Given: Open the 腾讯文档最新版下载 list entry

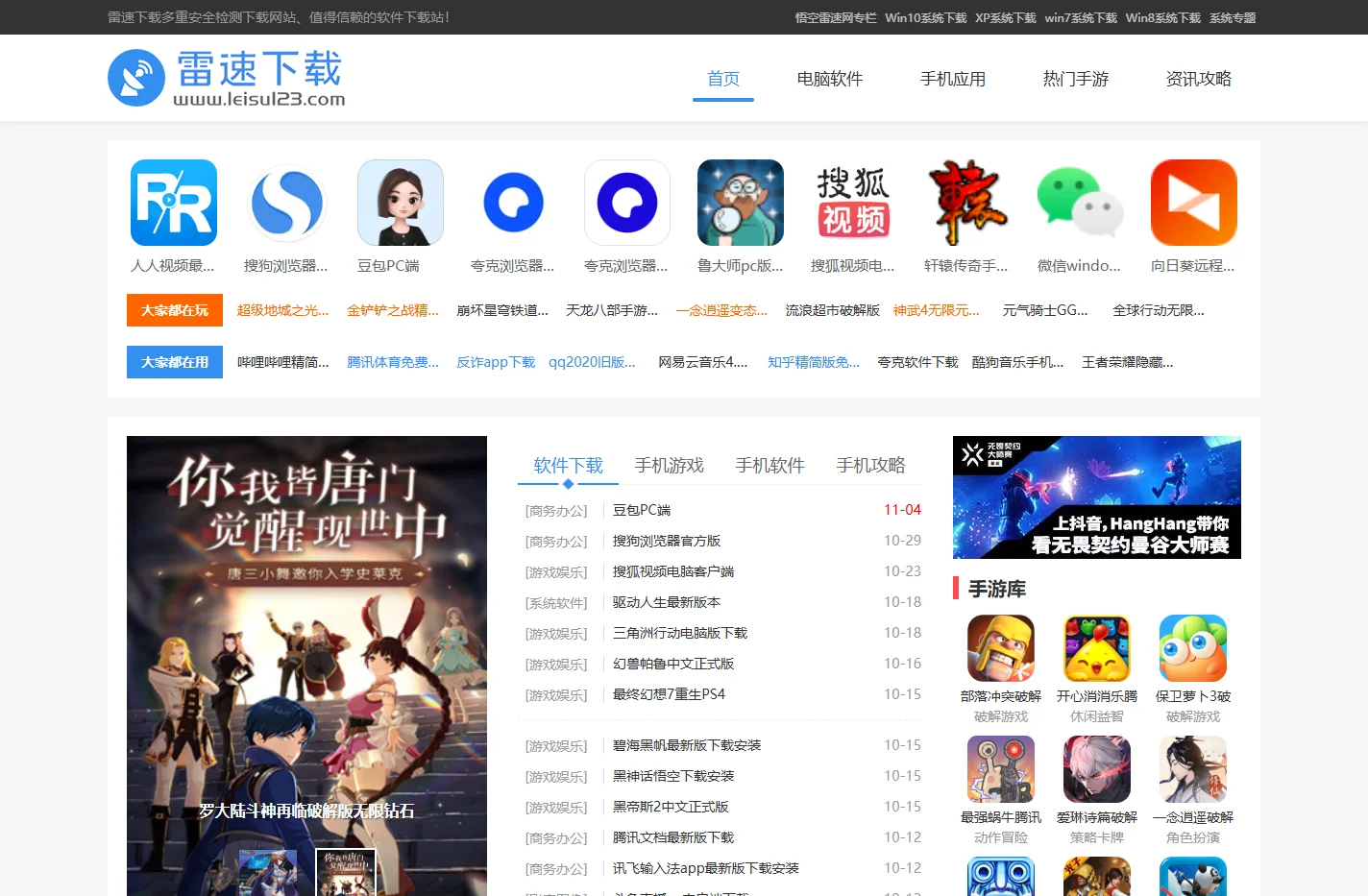Looking at the screenshot, I should (673, 837).
